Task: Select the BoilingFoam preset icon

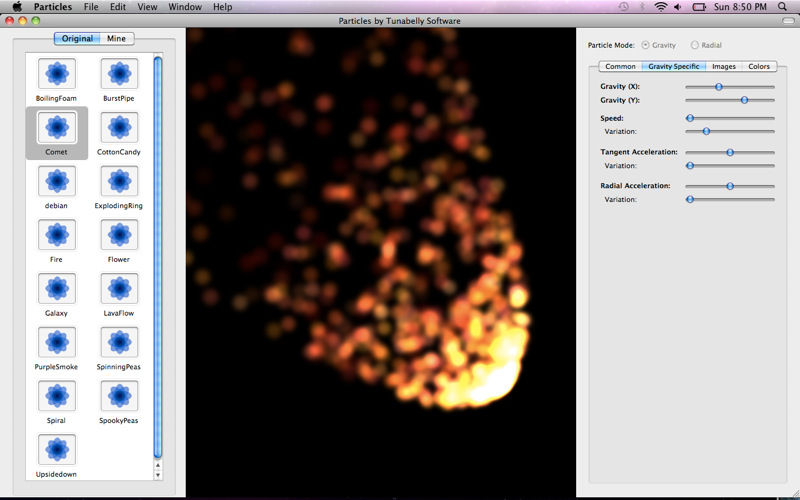Action: click(x=57, y=74)
